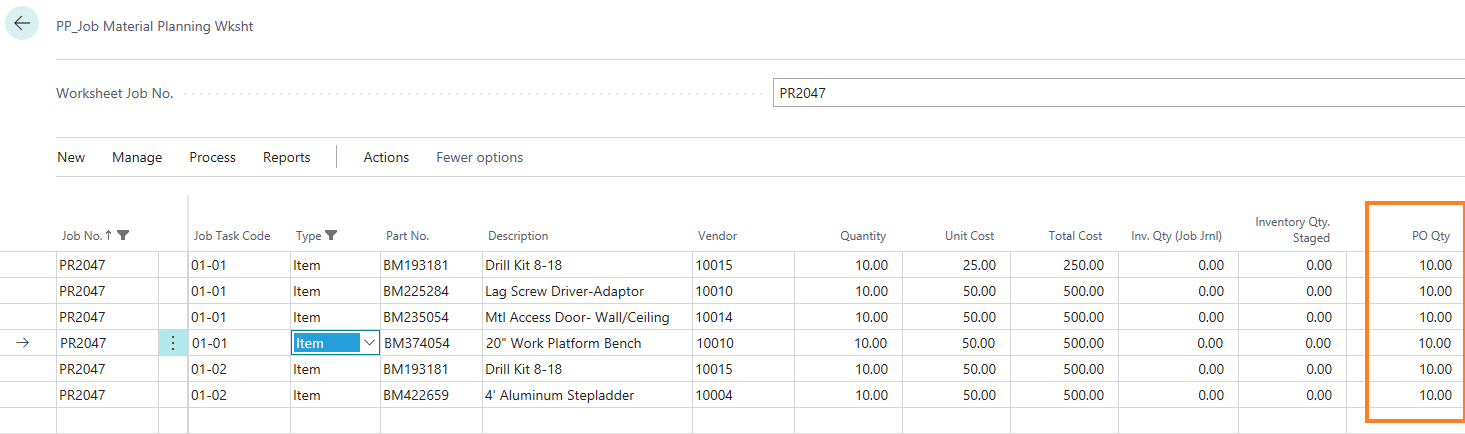Click the PO Qty column header
This screenshot has width=1465, height=434.
coord(1430,236)
